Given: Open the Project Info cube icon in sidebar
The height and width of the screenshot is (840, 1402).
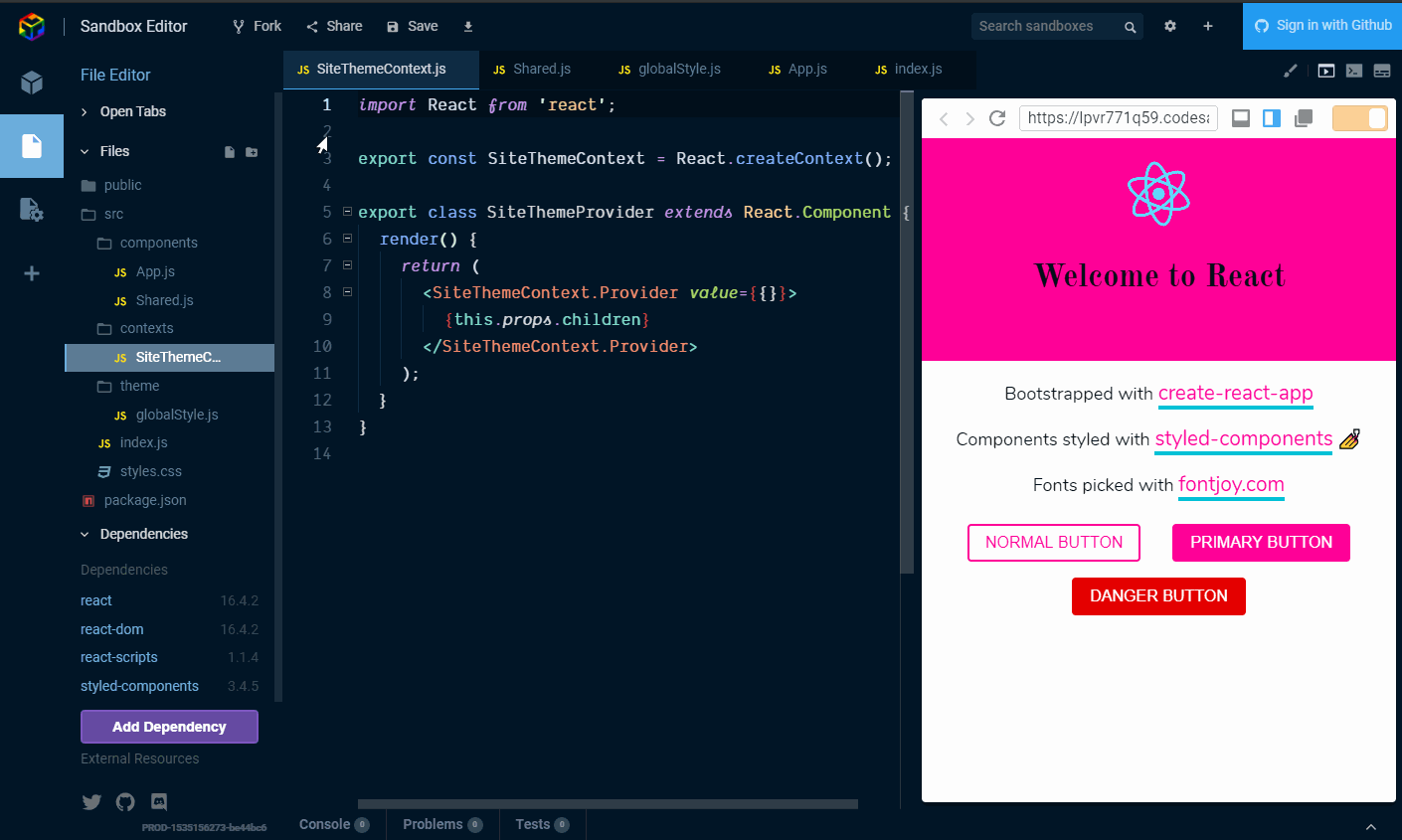Looking at the screenshot, I should 32,82.
